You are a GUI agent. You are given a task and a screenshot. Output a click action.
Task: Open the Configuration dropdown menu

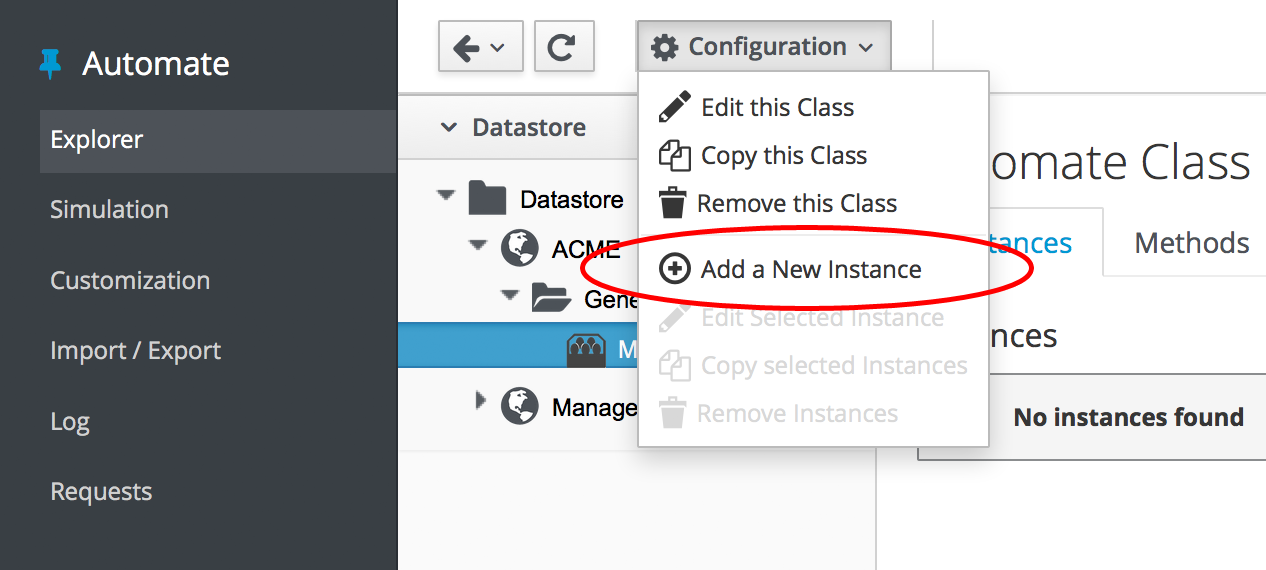[x=762, y=47]
